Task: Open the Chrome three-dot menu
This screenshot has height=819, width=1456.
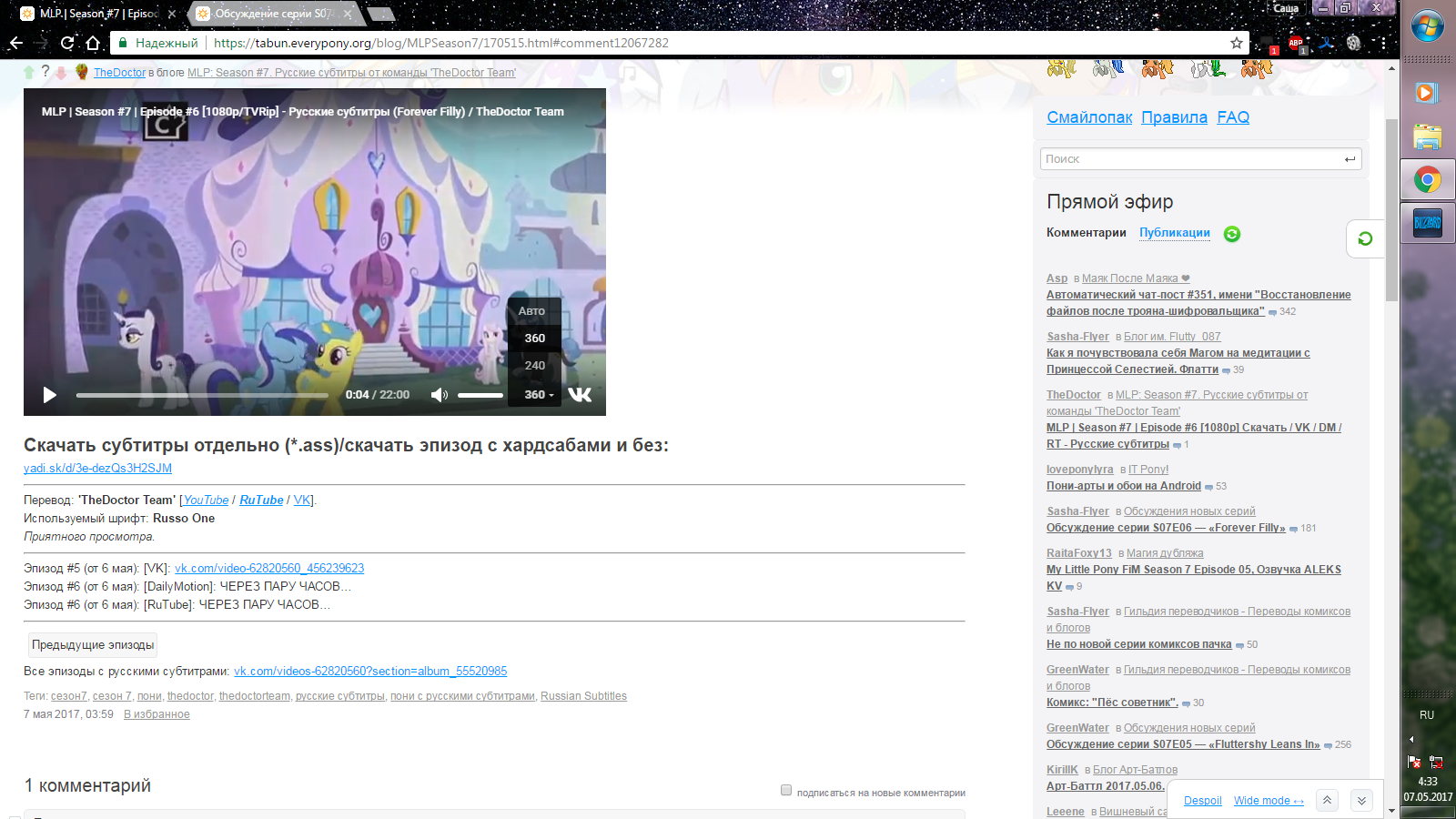Action: pos(1383,43)
